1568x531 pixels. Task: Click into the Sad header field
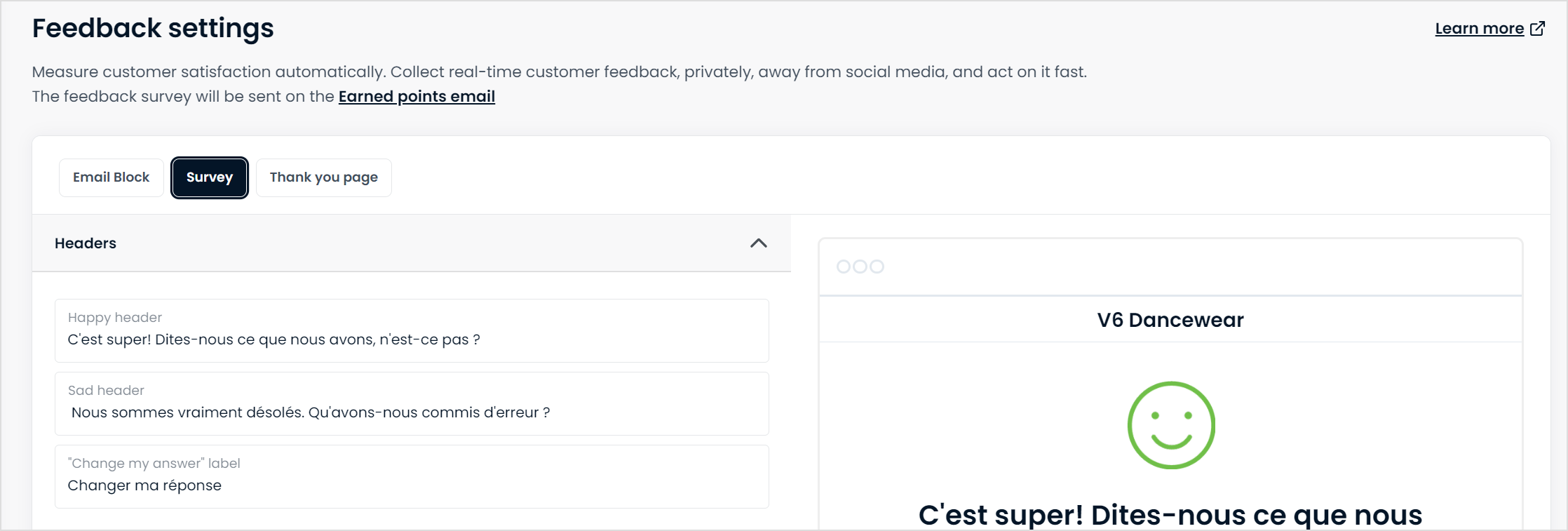click(x=412, y=404)
